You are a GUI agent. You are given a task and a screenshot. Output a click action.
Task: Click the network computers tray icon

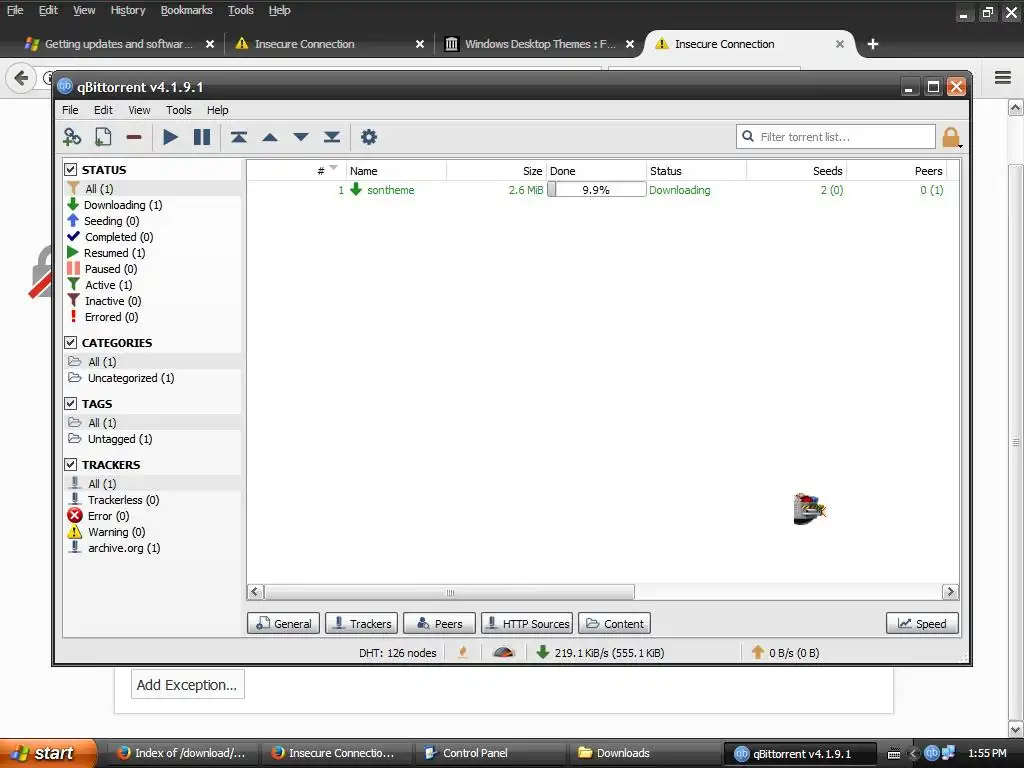tap(948, 752)
